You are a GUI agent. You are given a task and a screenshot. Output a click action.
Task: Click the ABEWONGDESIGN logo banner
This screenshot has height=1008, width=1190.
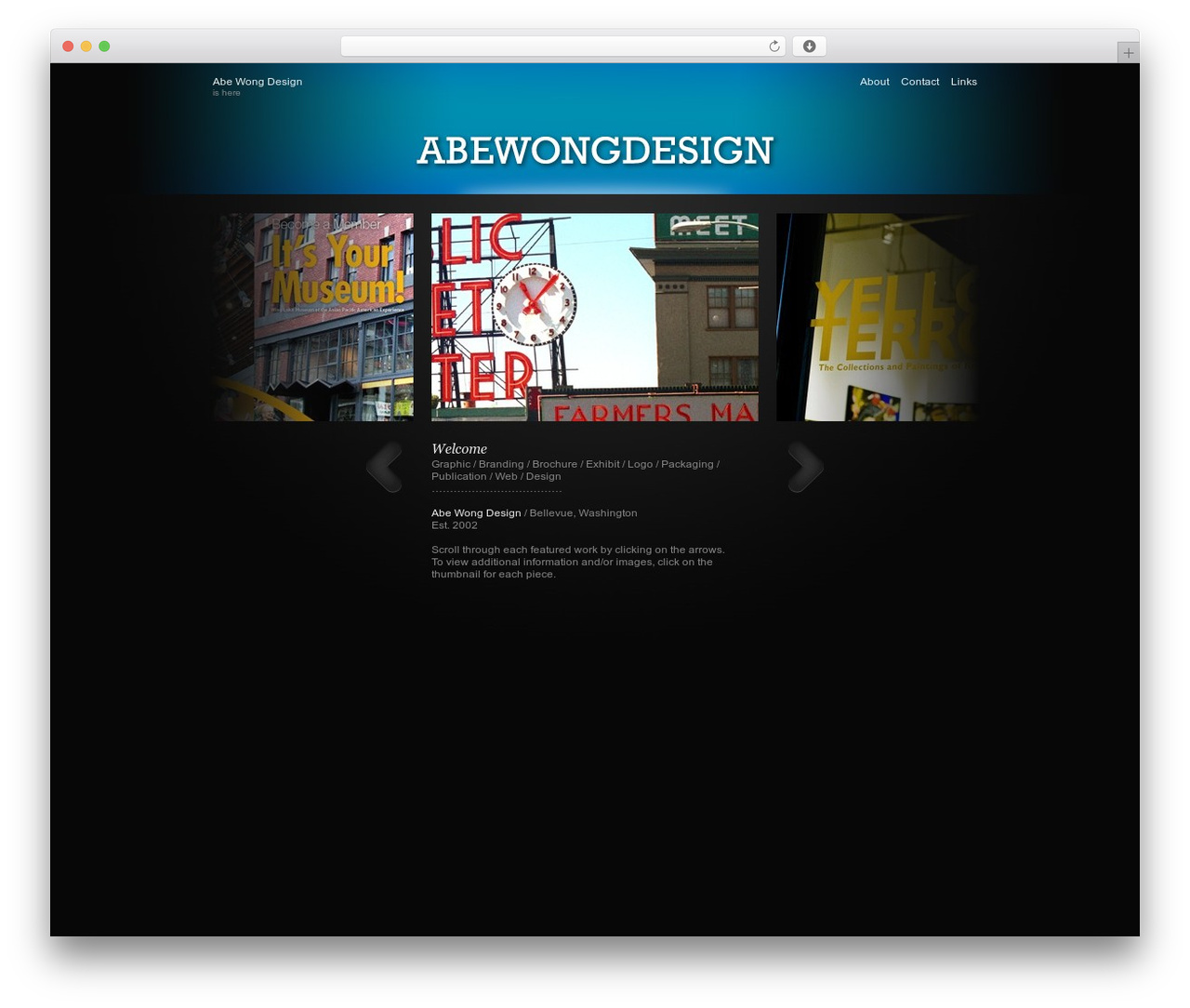pyautogui.click(x=595, y=151)
